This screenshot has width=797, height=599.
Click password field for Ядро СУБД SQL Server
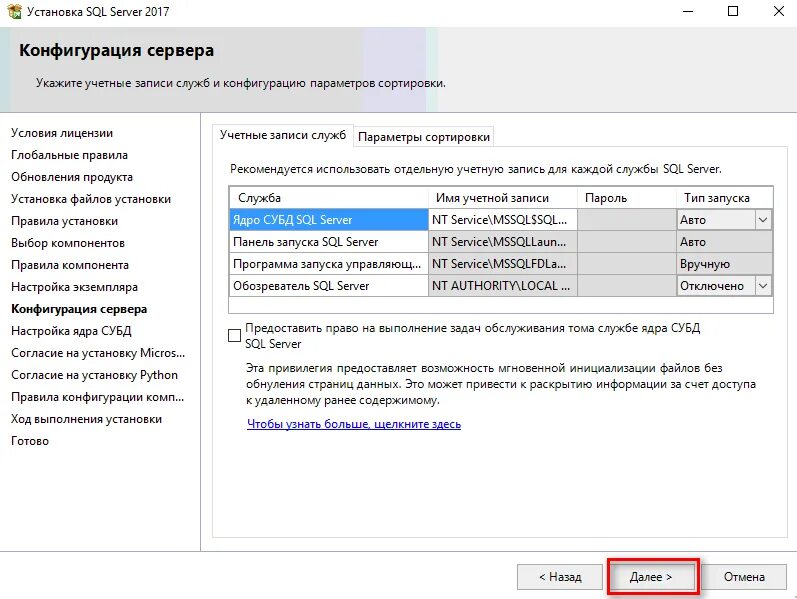pos(627,220)
